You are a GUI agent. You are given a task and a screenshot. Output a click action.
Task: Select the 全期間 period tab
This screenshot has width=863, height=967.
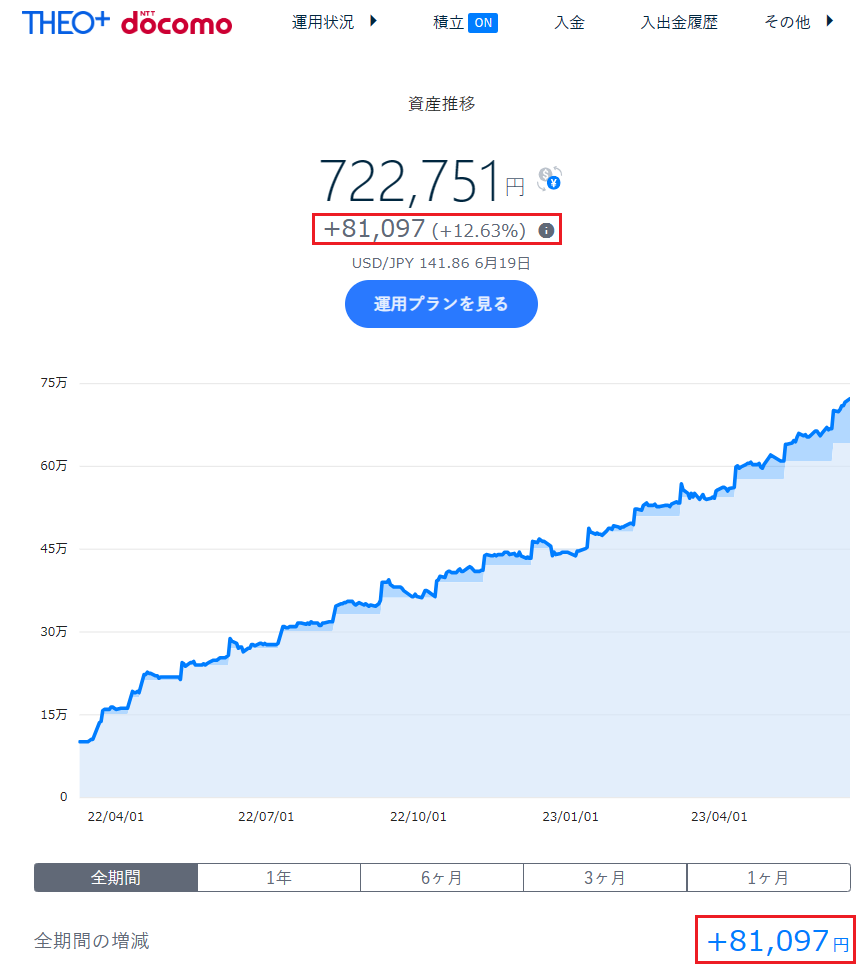(116, 878)
